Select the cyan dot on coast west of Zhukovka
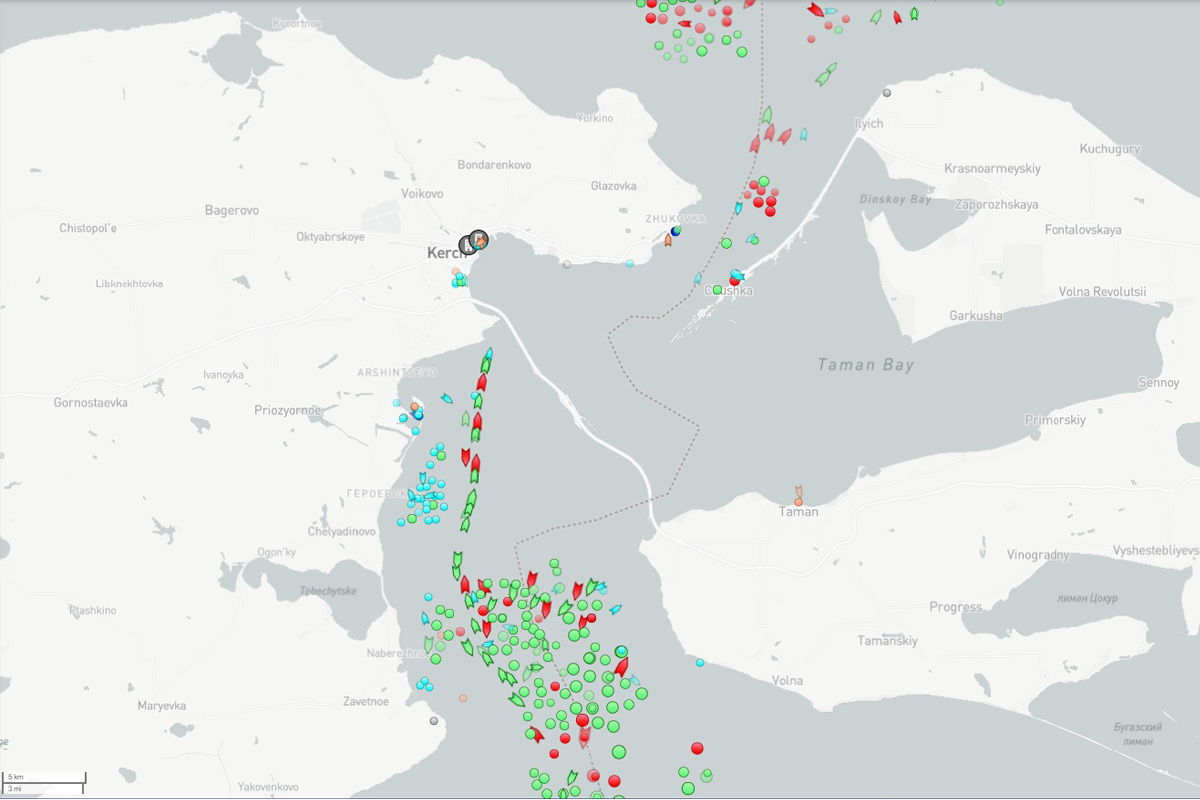Screen dimensions: 1200x800 (629, 264)
